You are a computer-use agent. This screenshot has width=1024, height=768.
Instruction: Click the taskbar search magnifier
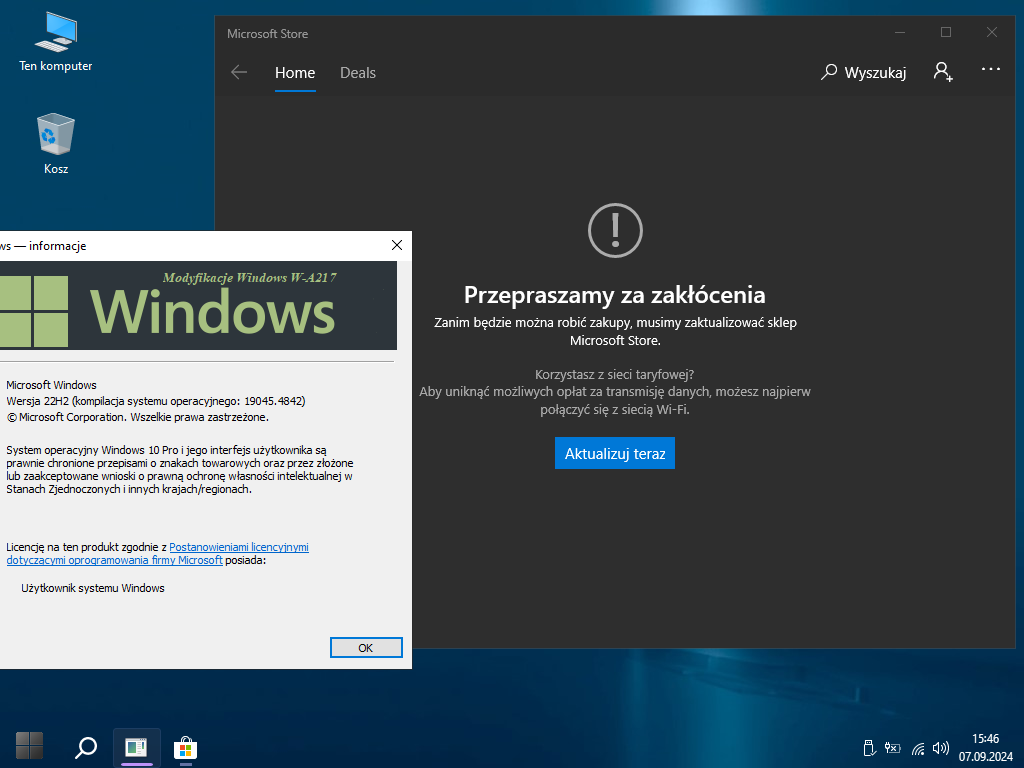pyautogui.click(x=87, y=746)
